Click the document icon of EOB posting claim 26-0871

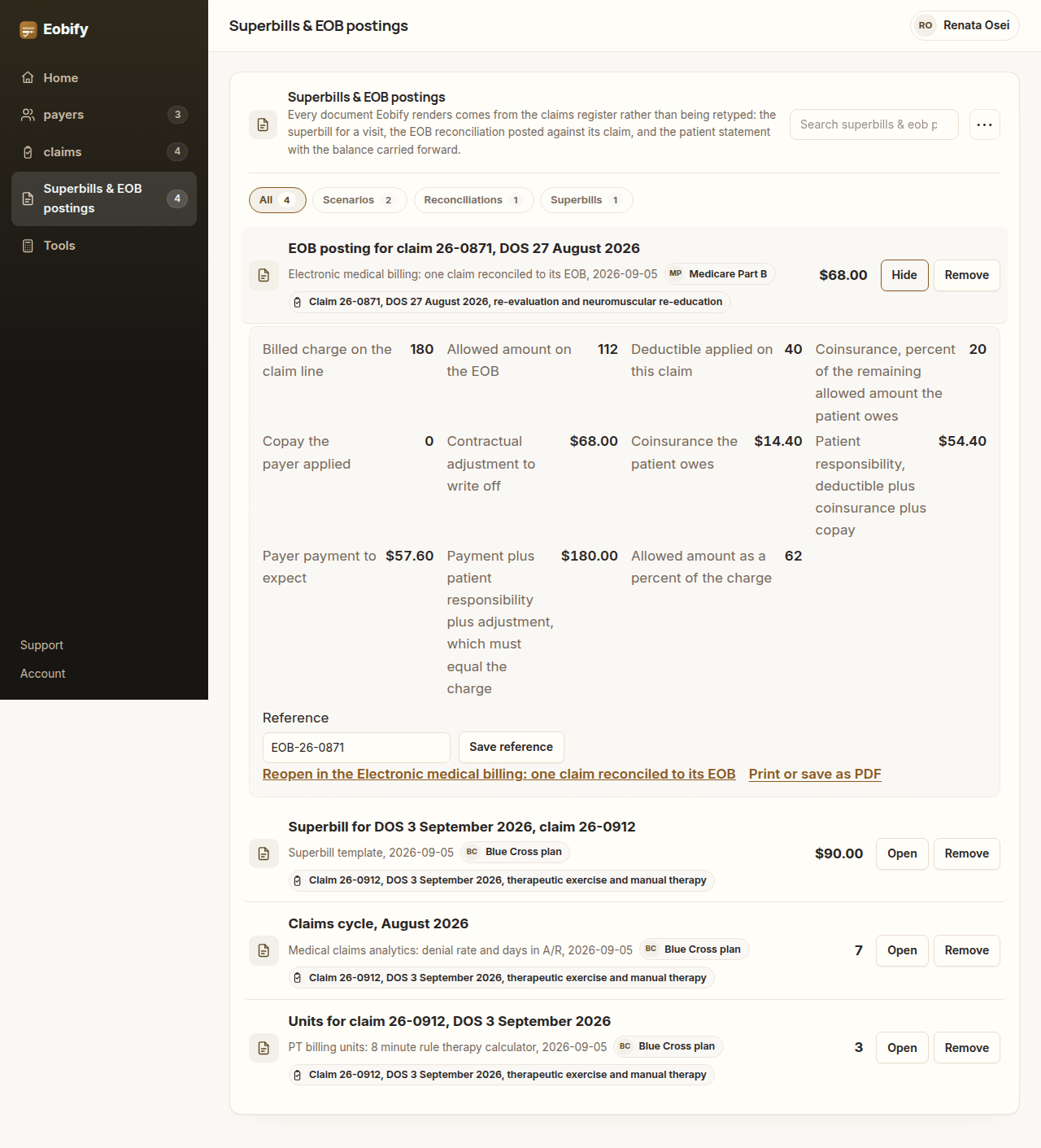(x=264, y=275)
